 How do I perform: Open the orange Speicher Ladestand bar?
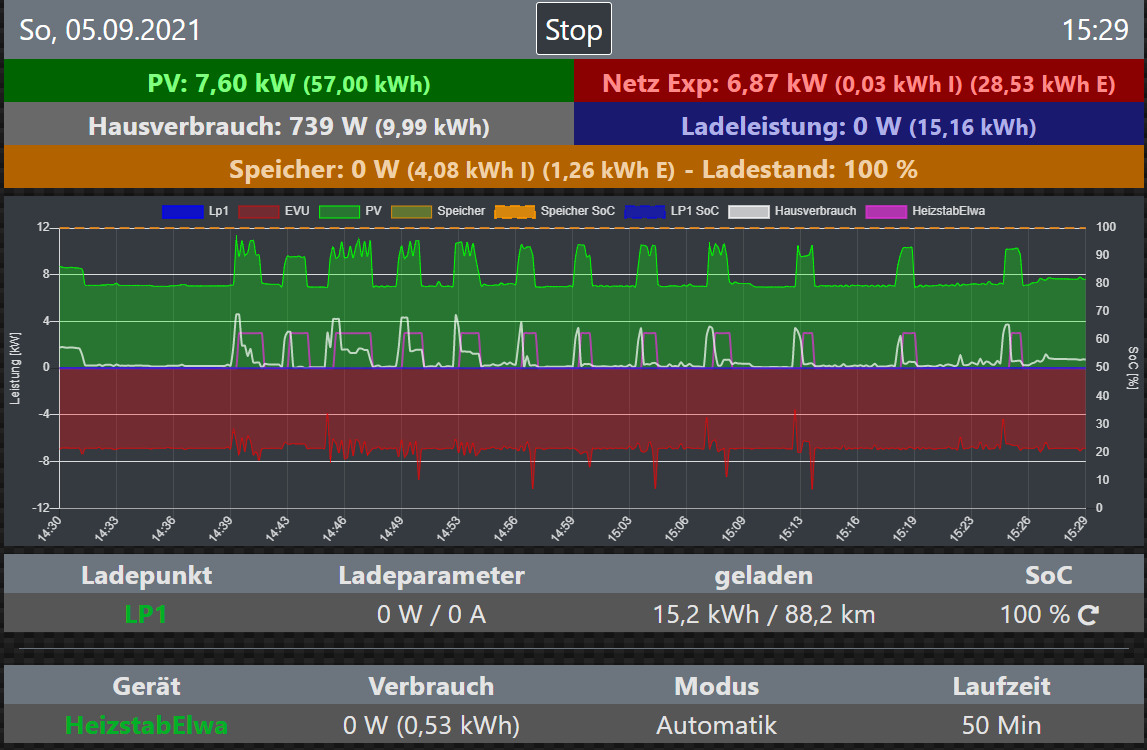click(x=573, y=169)
